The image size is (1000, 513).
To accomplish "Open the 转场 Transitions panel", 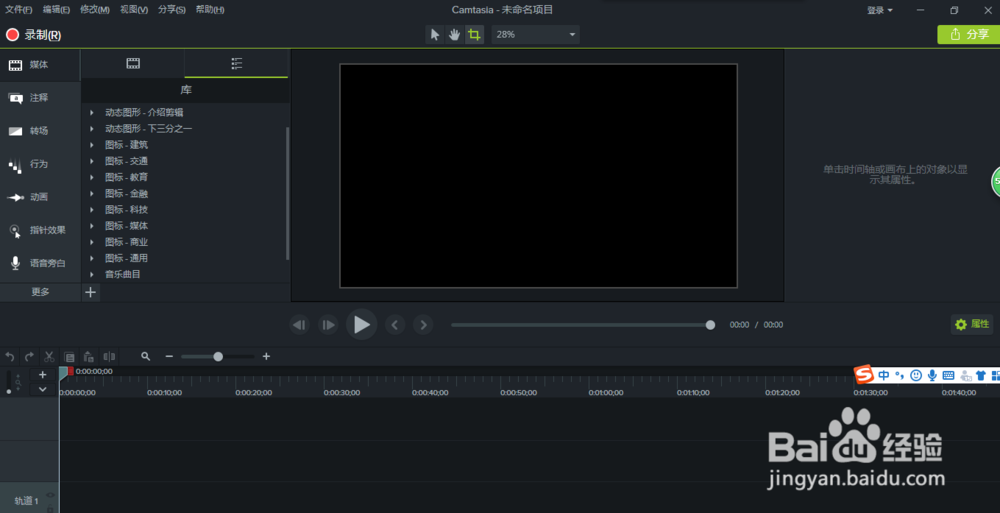I will coord(40,131).
